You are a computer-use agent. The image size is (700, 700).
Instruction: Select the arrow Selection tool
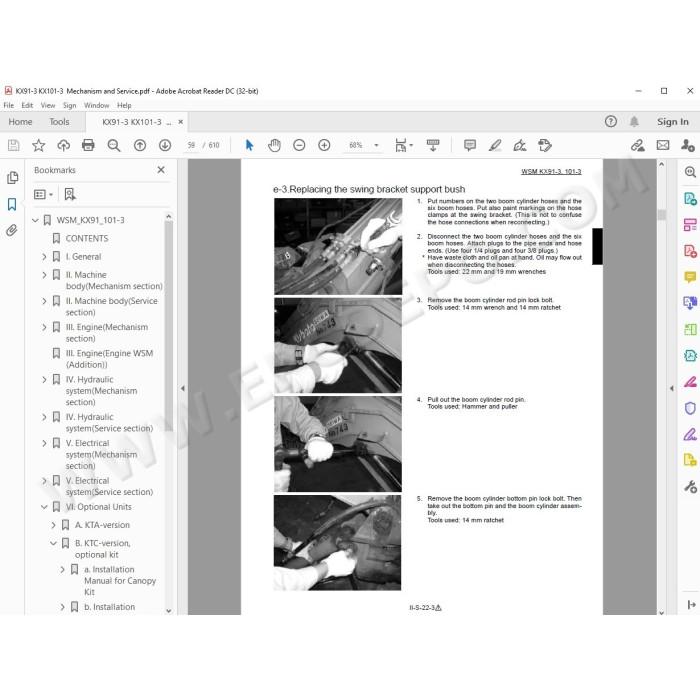click(x=249, y=145)
